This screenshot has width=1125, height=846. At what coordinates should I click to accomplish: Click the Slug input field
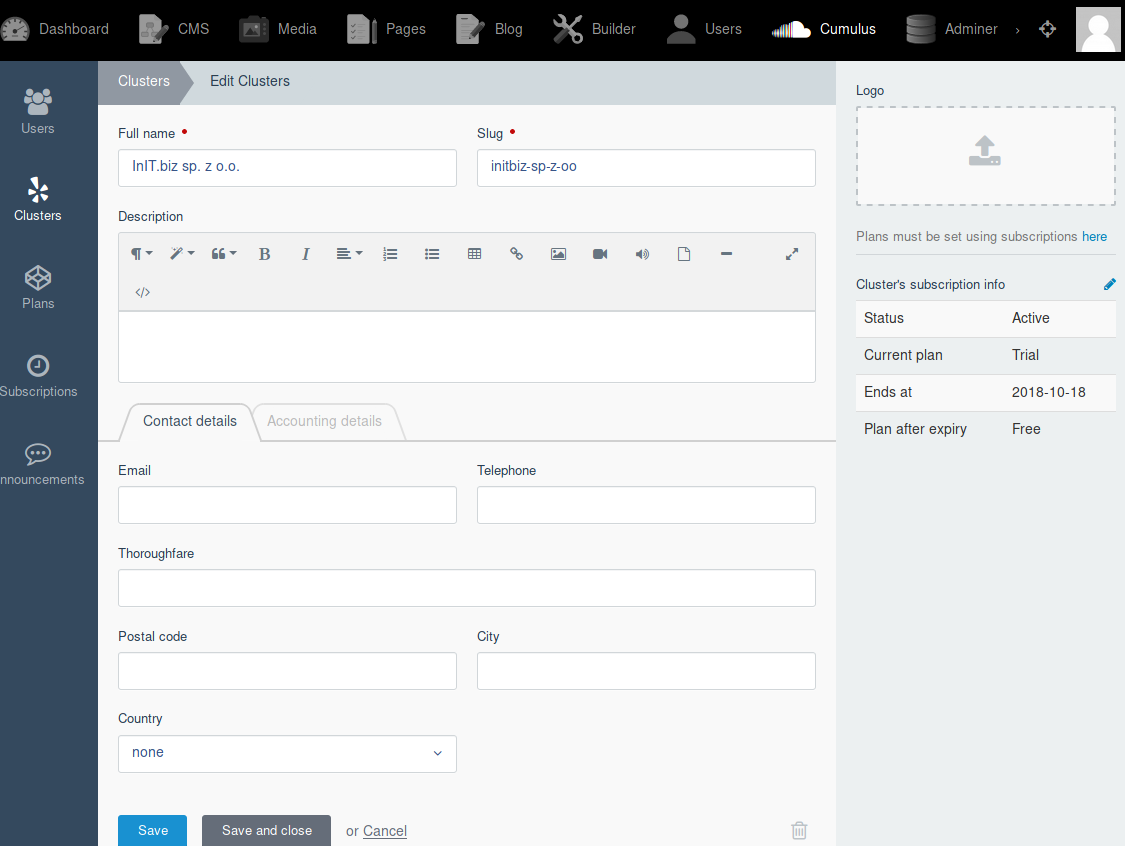pyautogui.click(x=646, y=168)
